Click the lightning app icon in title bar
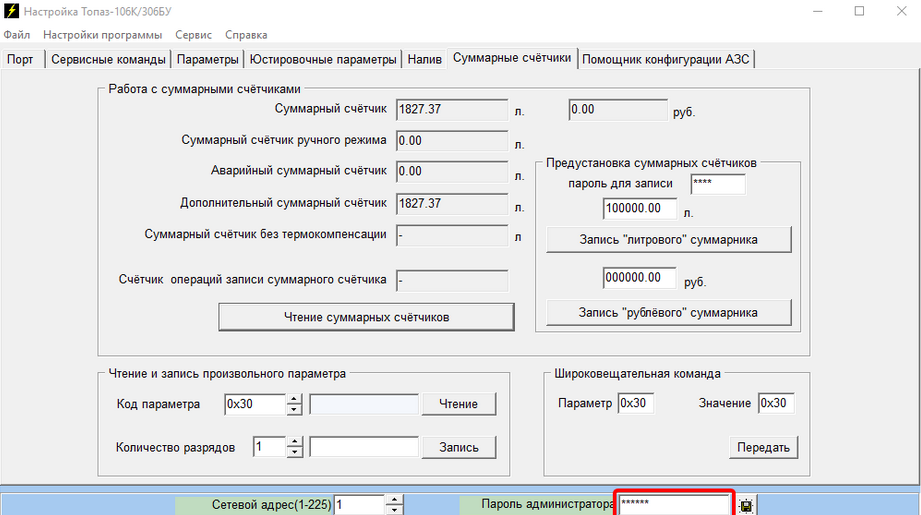 point(11,11)
